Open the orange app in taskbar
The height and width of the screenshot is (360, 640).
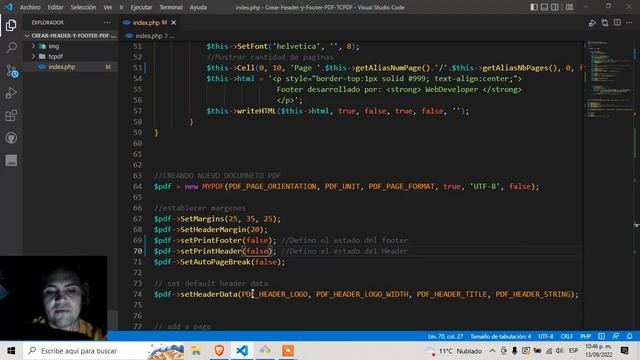tap(288, 351)
